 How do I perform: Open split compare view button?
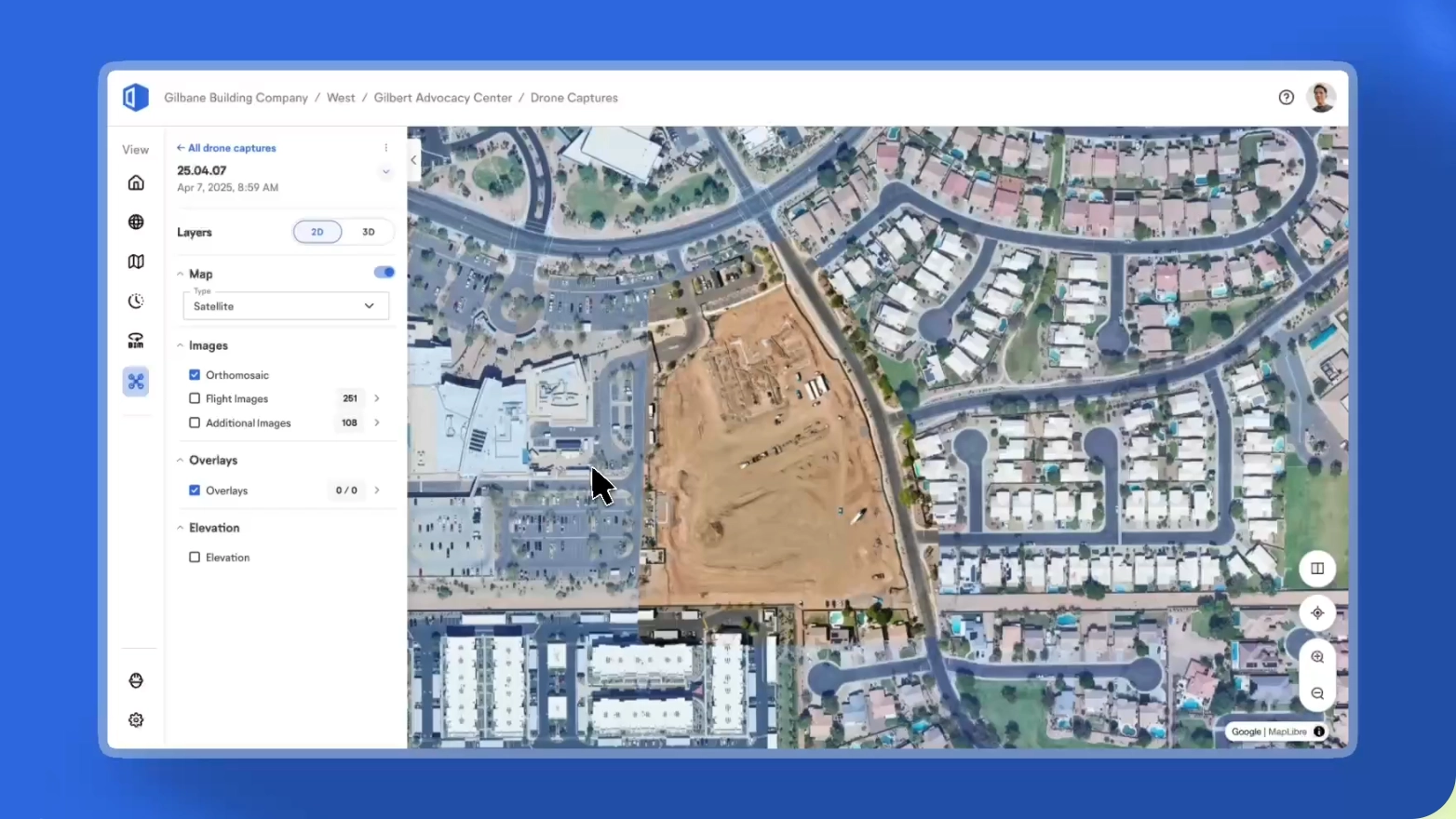[x=1317, y=569]
